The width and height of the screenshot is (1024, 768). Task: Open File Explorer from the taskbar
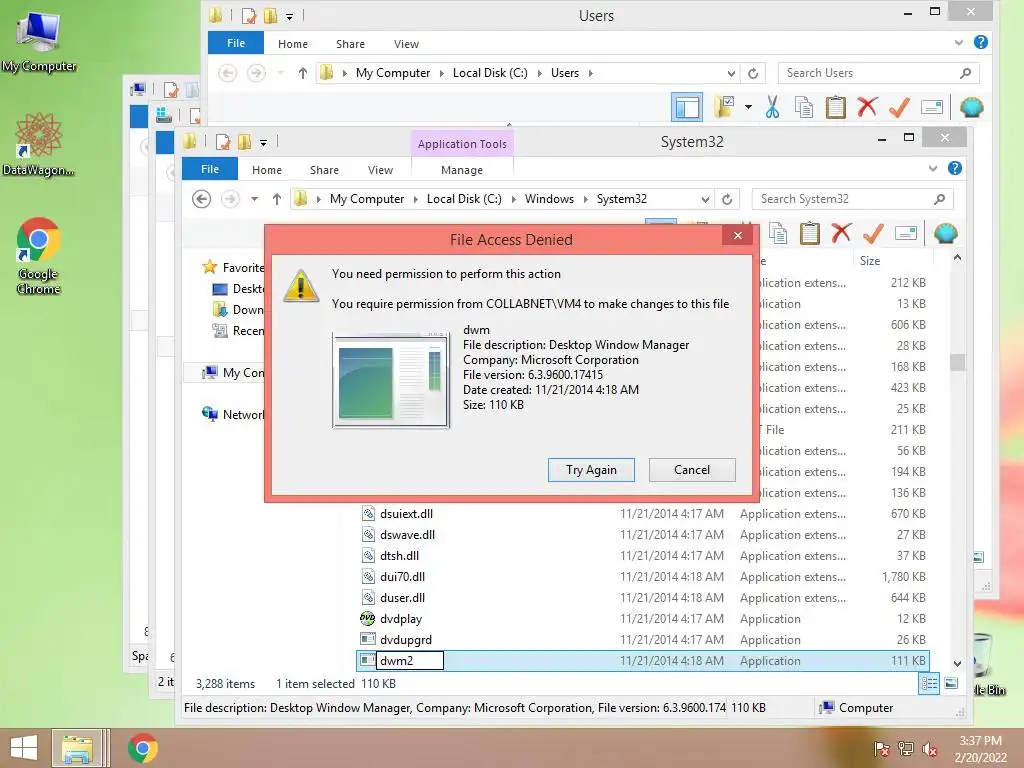(76, 748)
